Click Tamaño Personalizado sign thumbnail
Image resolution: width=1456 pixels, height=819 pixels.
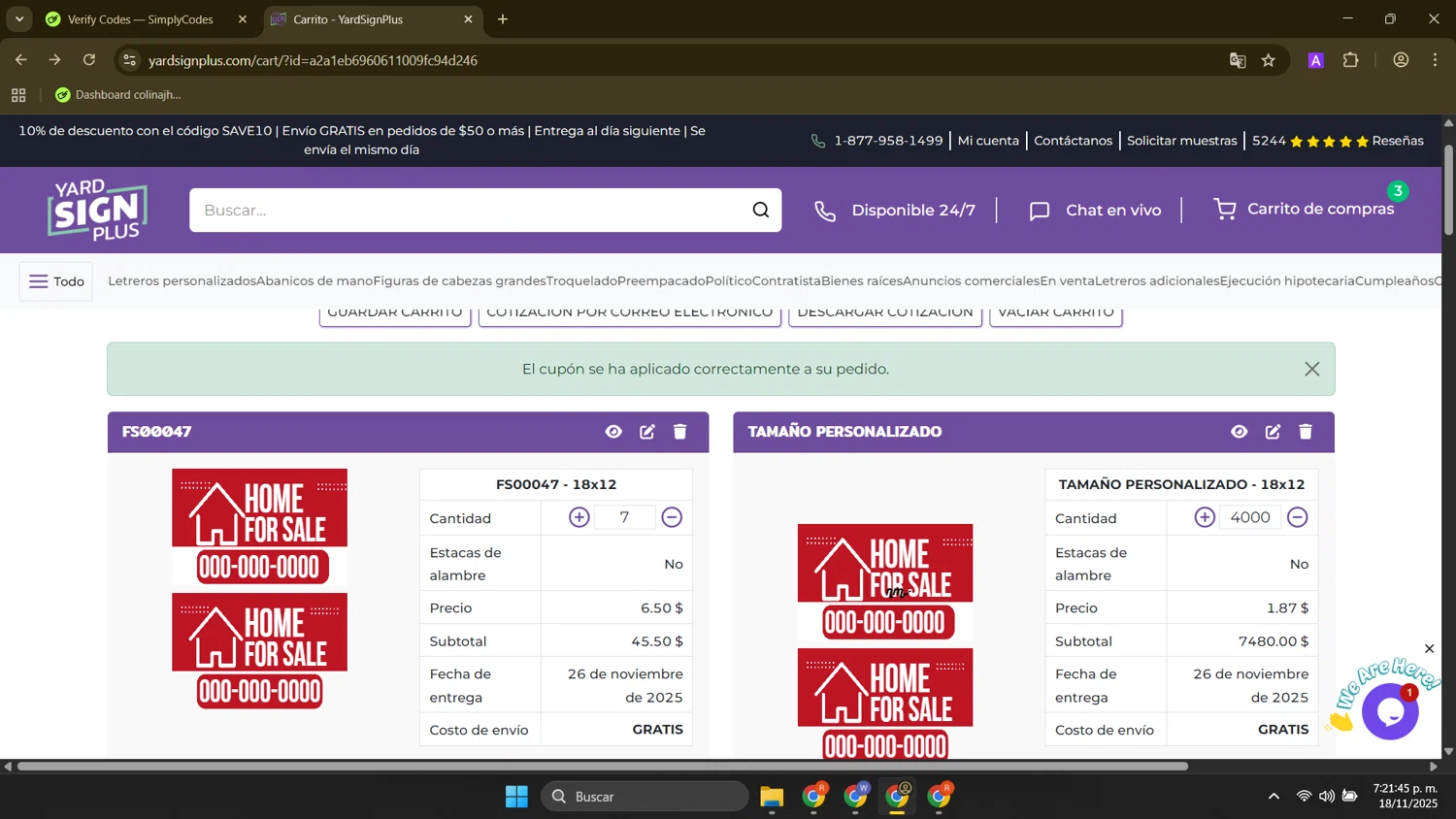point(885,640)
